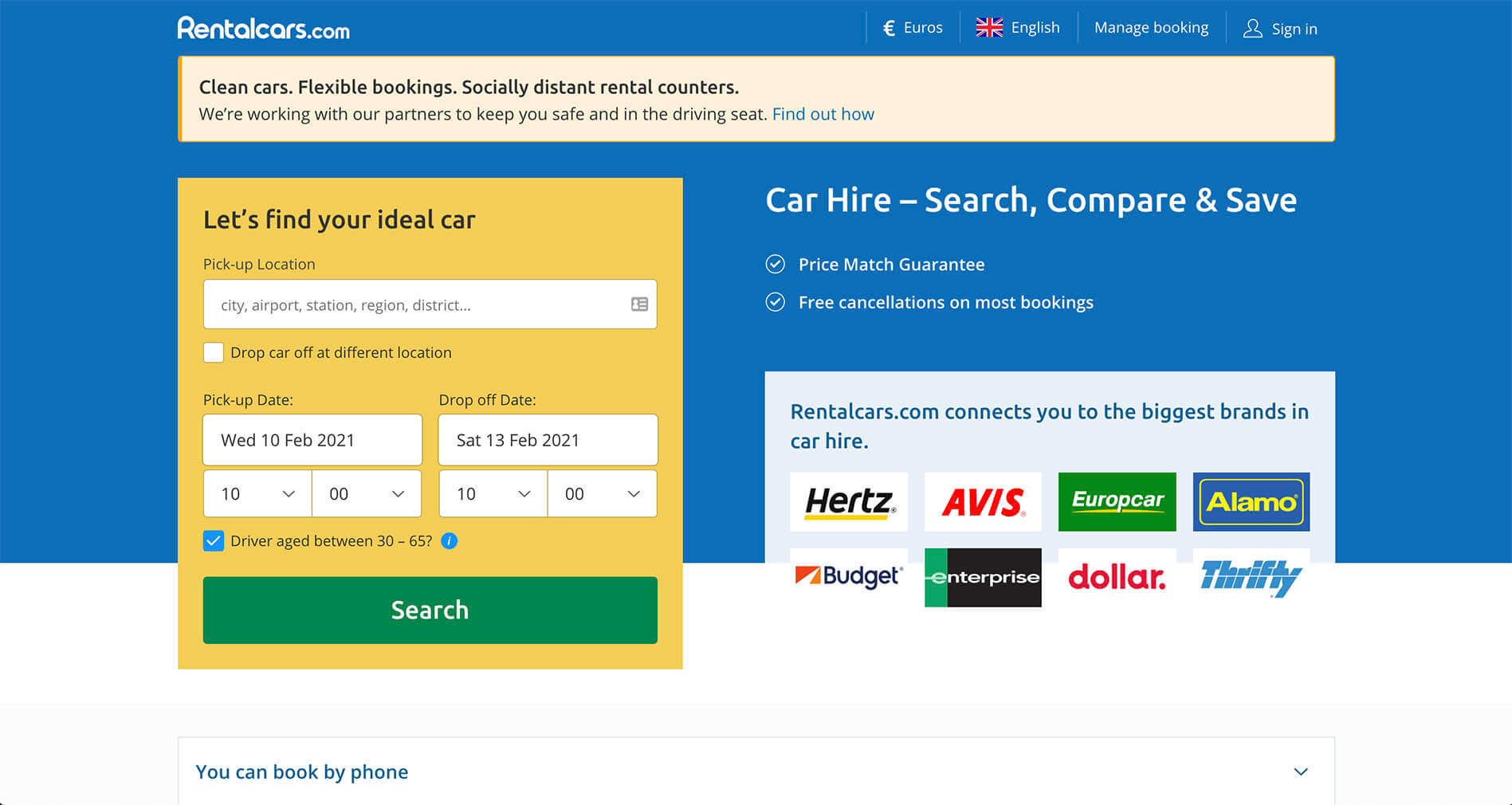Open the Pick-up Date field Wed 10 Feb 2021
Image resolution: width=1512 pixels, height=805 pixels.
312,440
